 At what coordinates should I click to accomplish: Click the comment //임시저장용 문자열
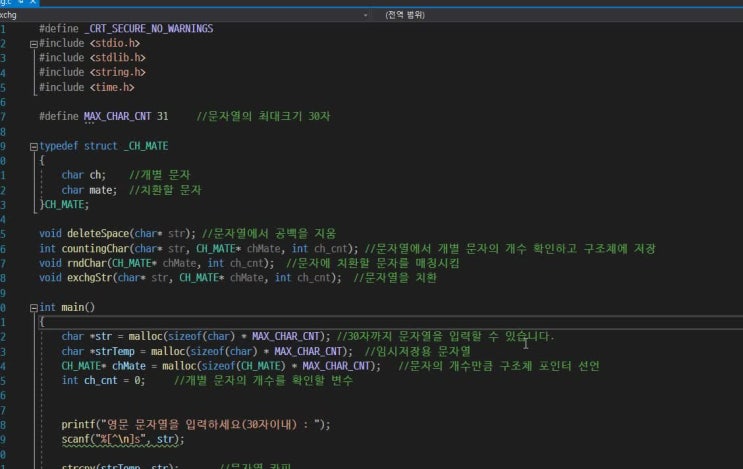pos(417,352)
